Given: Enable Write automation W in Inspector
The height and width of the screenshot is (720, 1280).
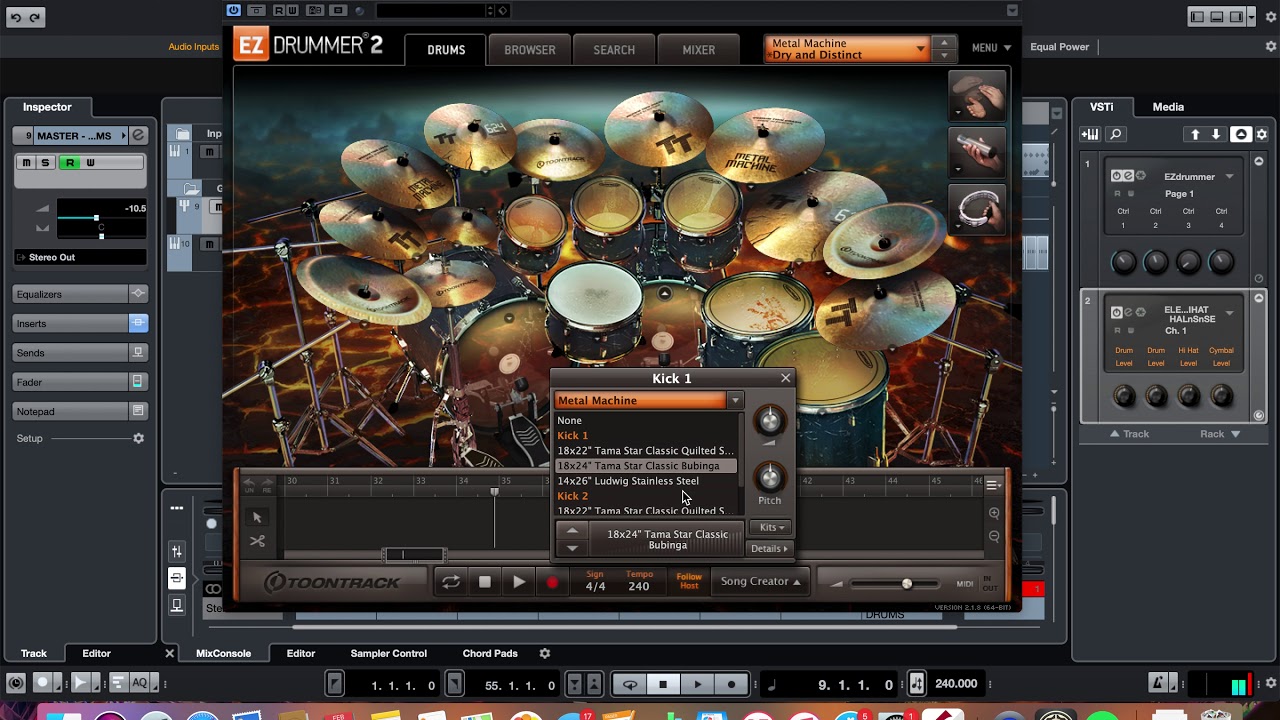Looking at the screenshot, I should (90, 162).
